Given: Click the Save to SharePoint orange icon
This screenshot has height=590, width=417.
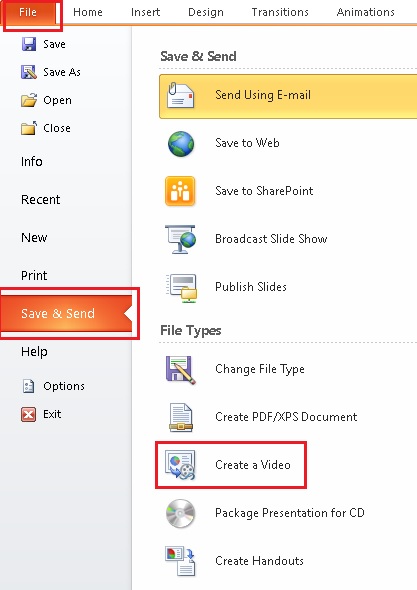Looking at the screenshot, I should [x=180, y=191].
